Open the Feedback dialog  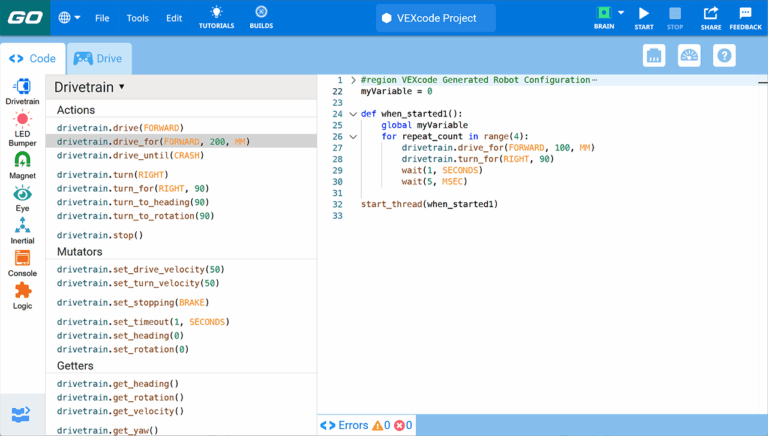pyautogui.click(x=745, y=18)
